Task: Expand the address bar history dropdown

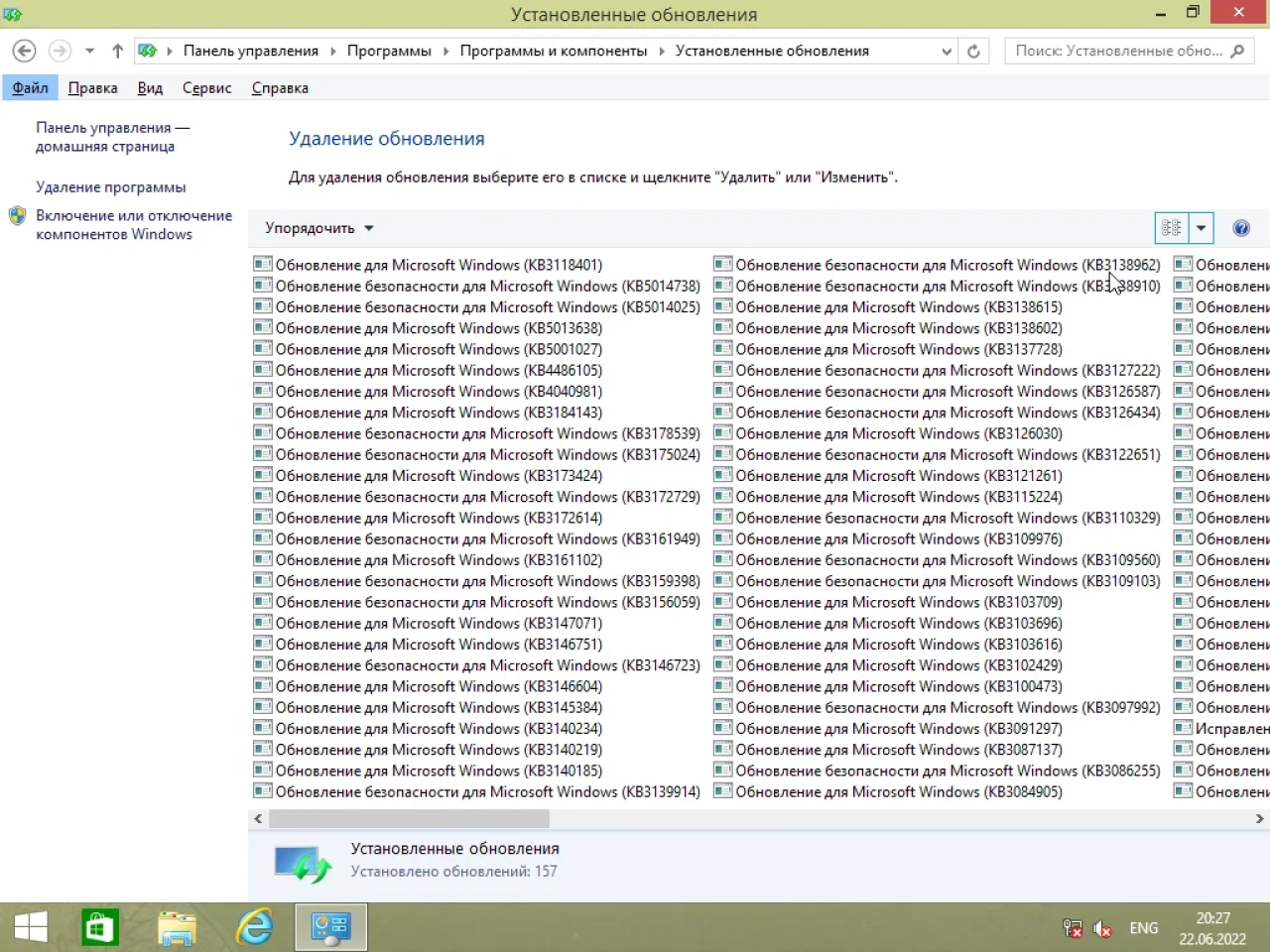Action: point(947,52)
